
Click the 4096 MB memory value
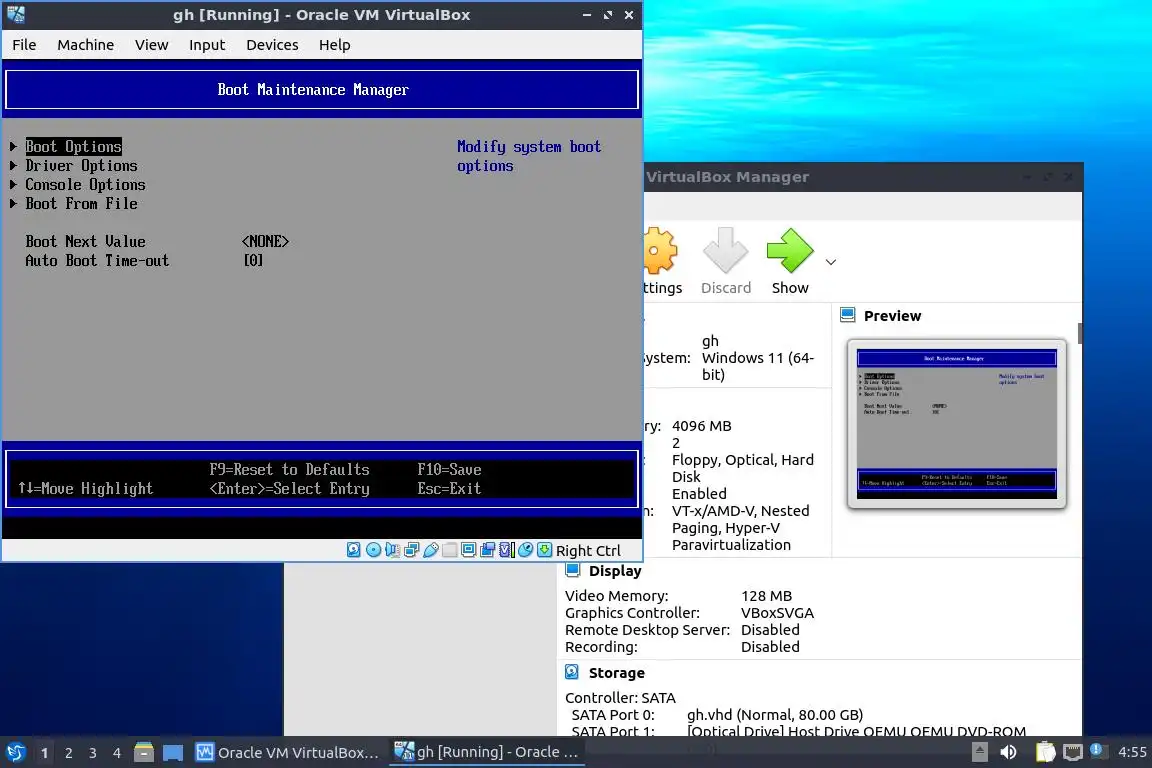click(x=702, y=426)
